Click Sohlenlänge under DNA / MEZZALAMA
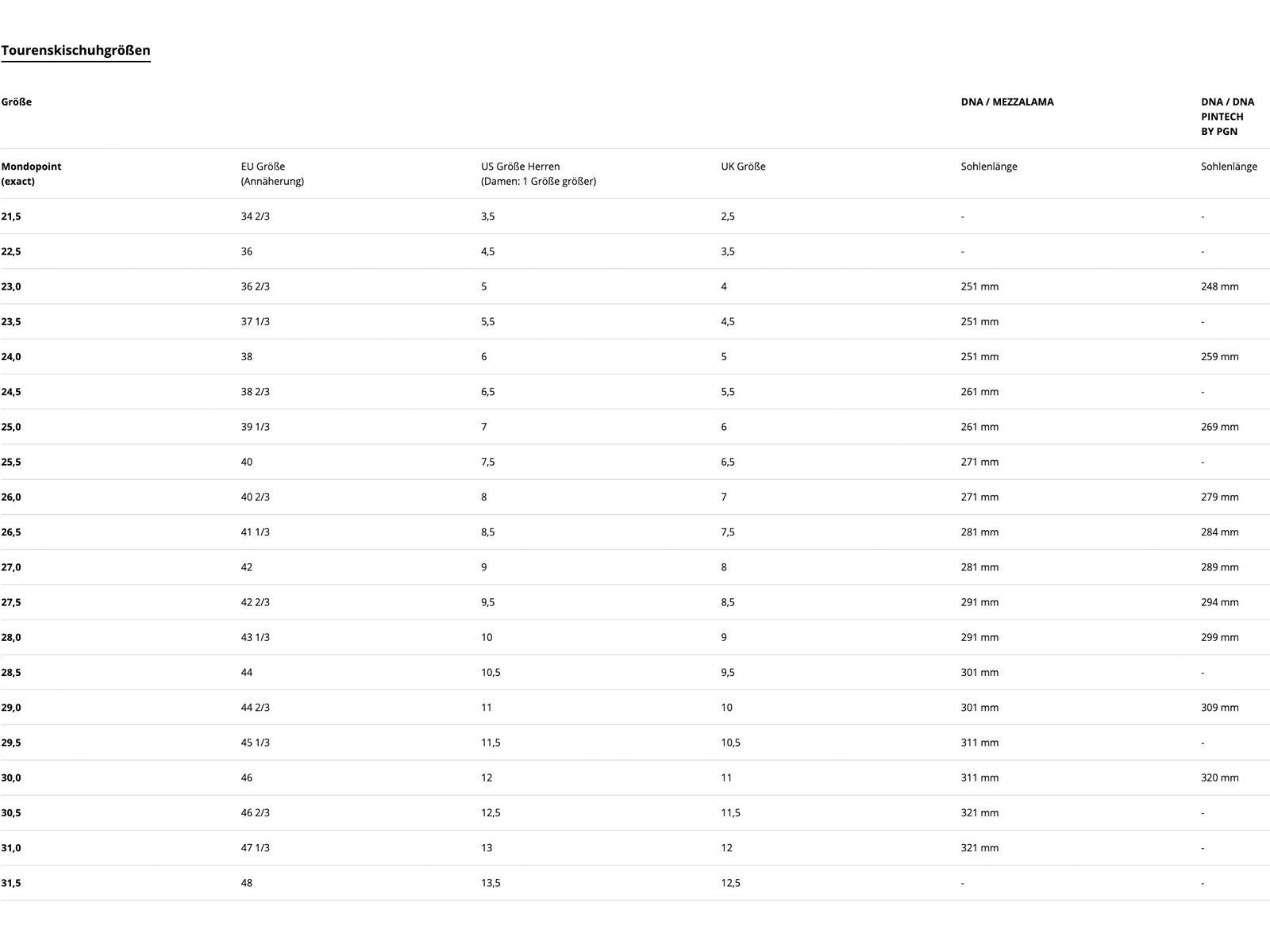Image resolution: width=1270 pixels, height=952 pixels. point(988,167)
